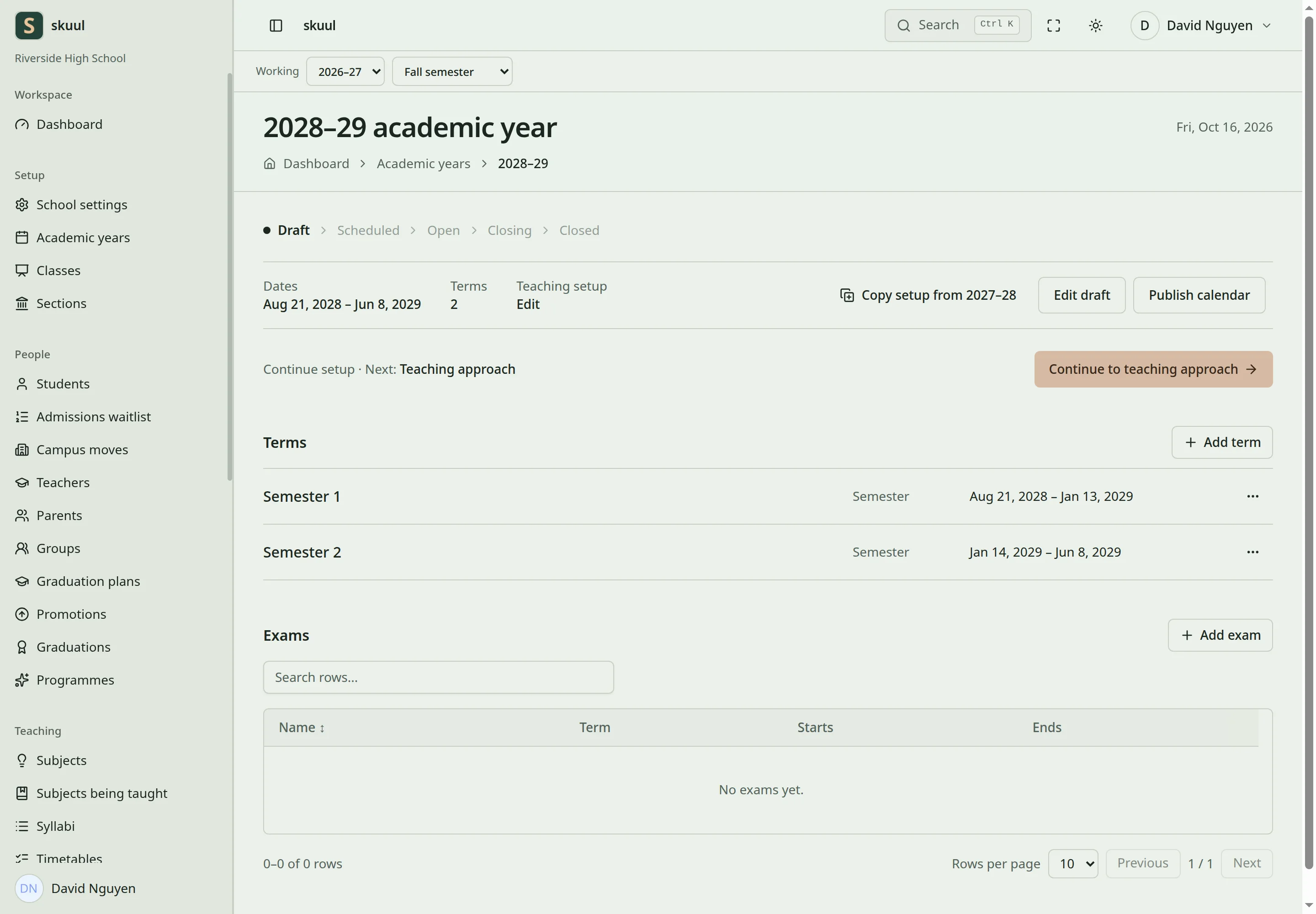Toggle the sidebar panel icon
Screen dimensions: 1316x914
coord(276,25)
